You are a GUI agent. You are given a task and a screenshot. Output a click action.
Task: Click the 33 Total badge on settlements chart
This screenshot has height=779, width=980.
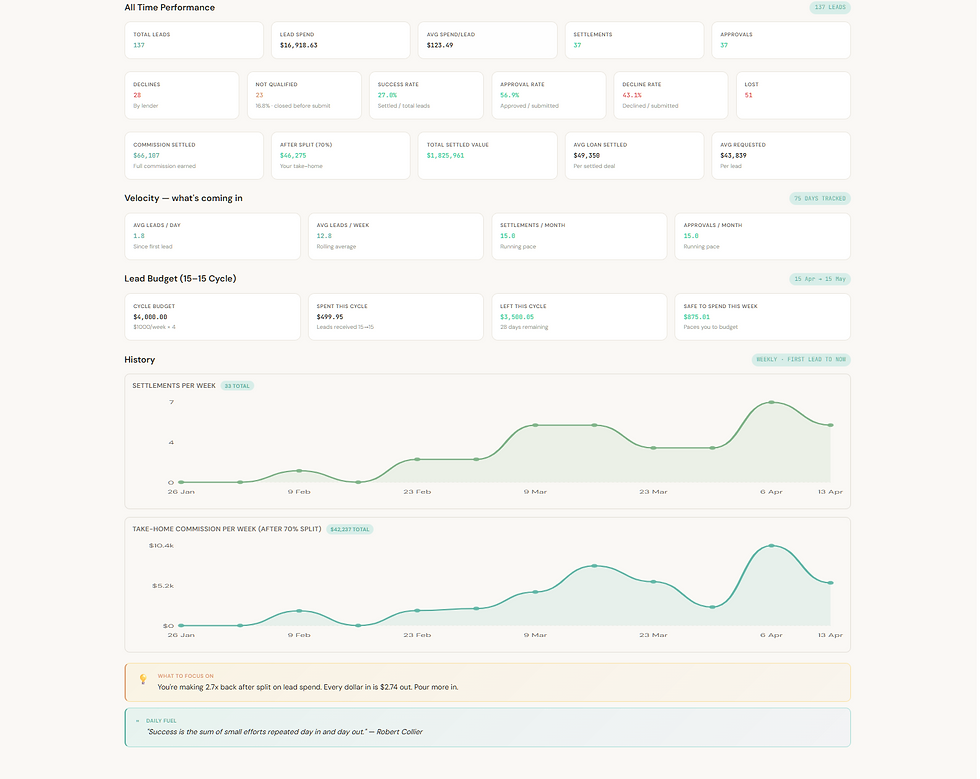237,386
